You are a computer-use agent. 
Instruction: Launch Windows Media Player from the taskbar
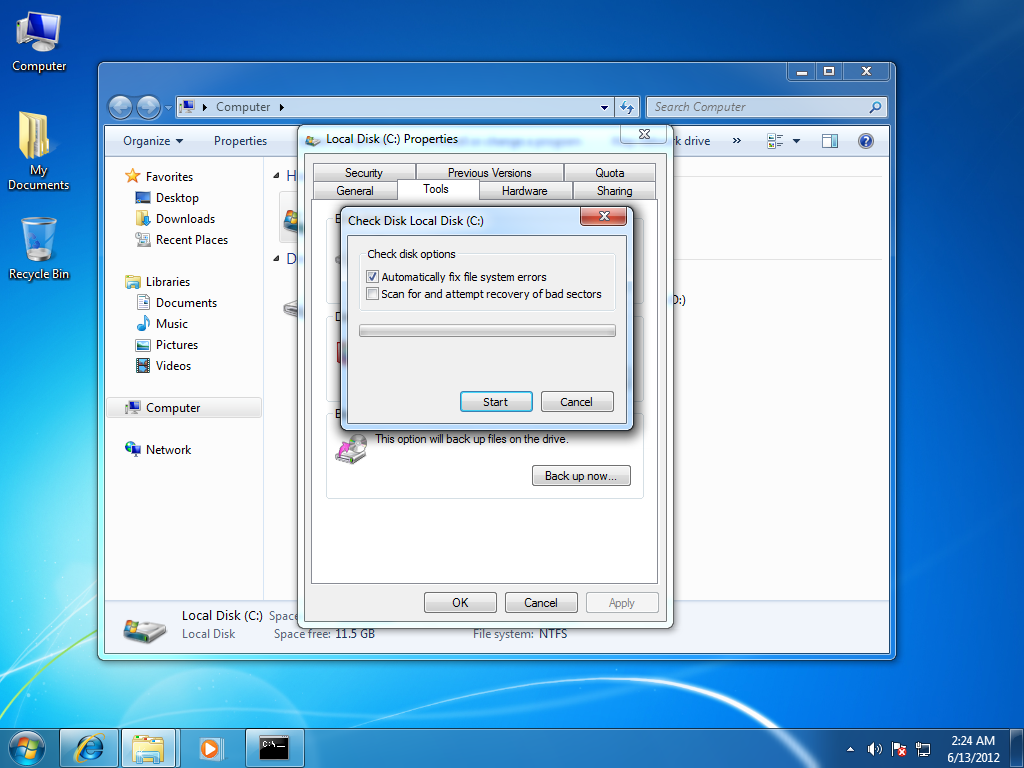pyautogui.click(x=210, y=748)
